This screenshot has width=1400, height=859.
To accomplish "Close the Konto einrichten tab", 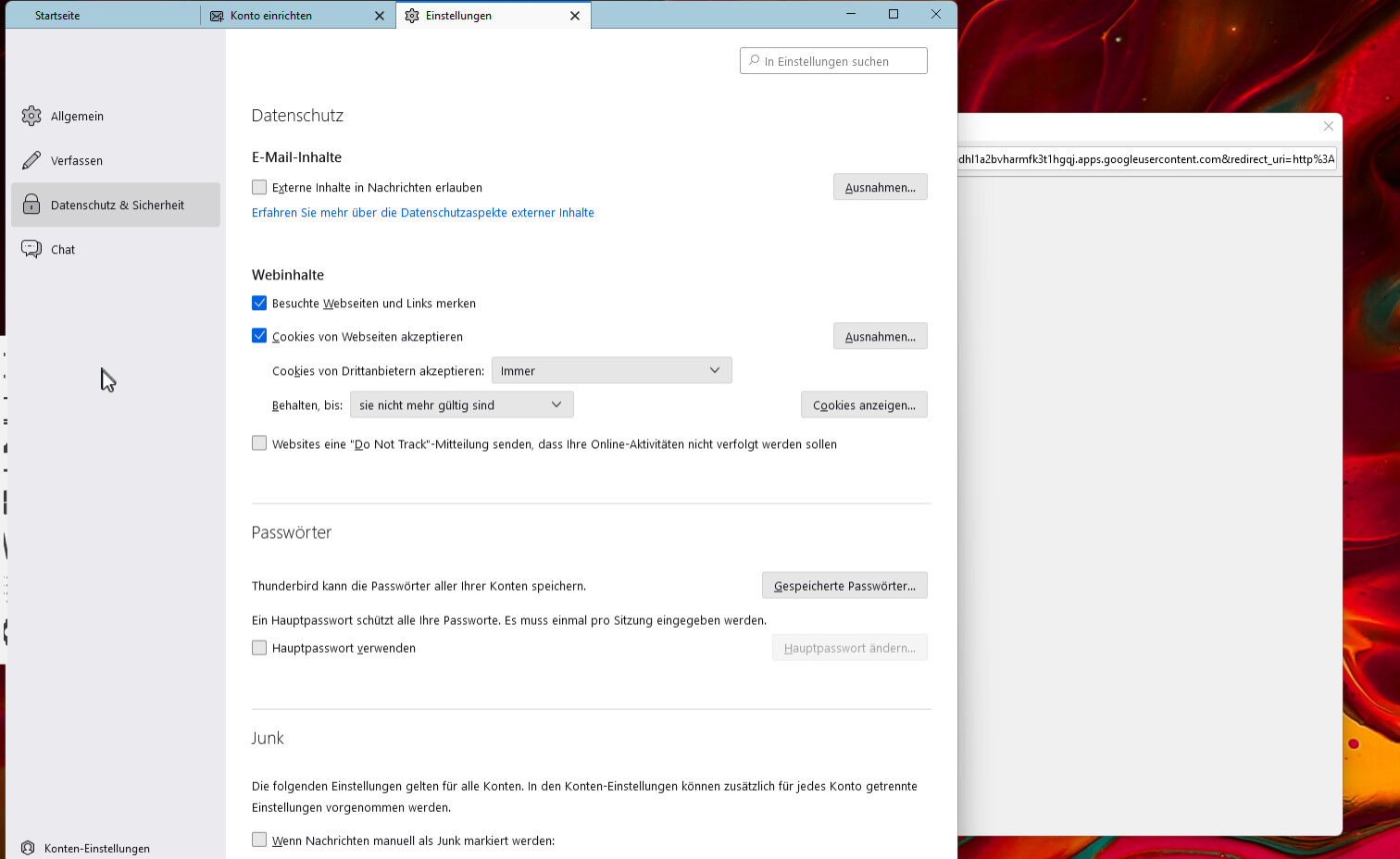I will point(380,16).
